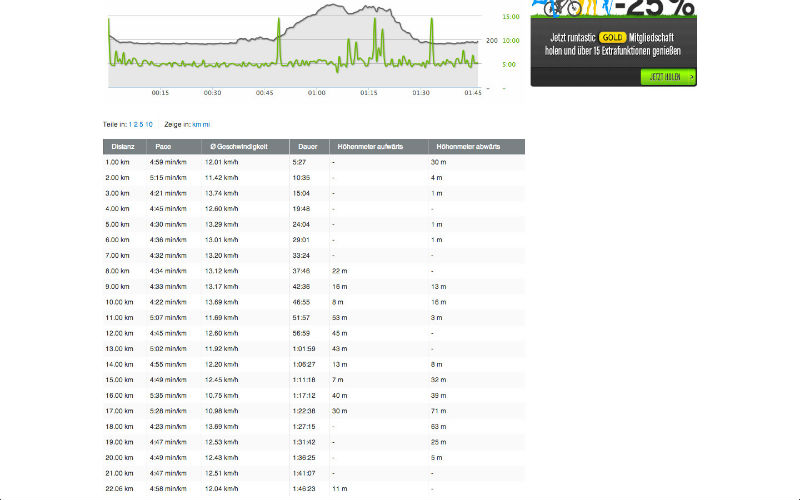Click the '-25%' discount text in the ad
Image resolution: width=800 pixels, height=500 pixels.
click(655, 8)
